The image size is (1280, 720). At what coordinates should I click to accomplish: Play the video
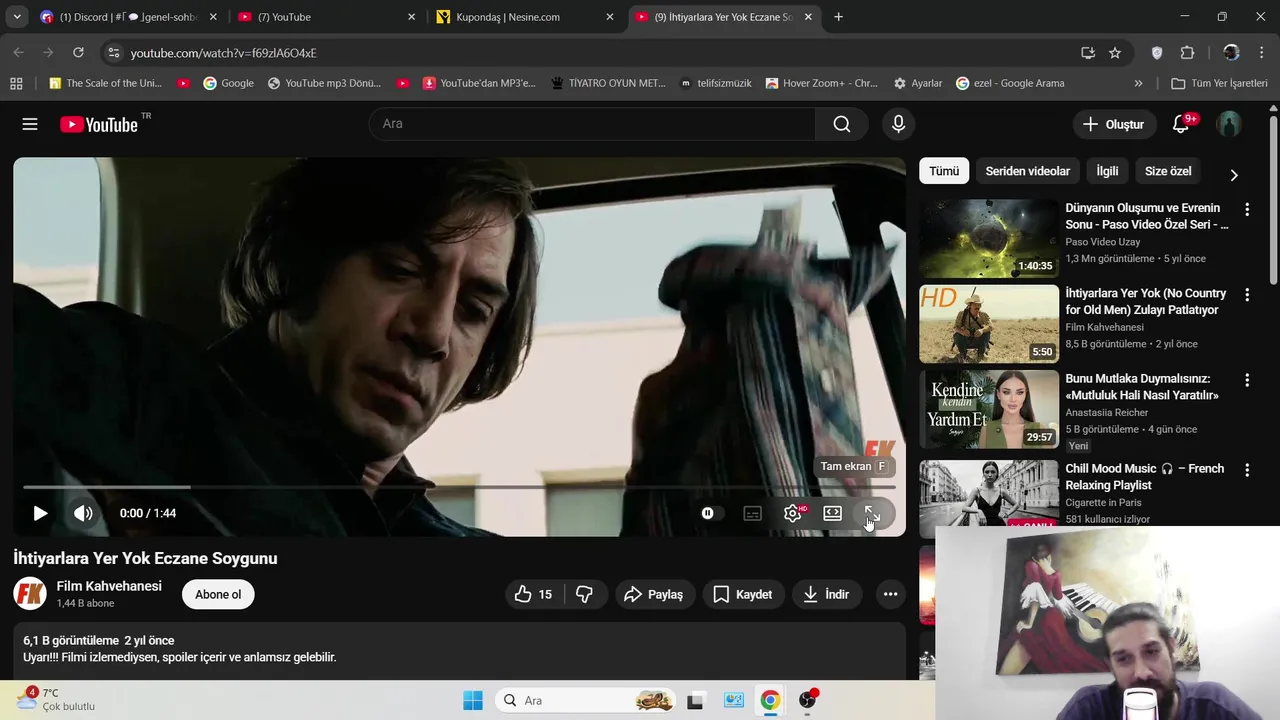(40, 513)
